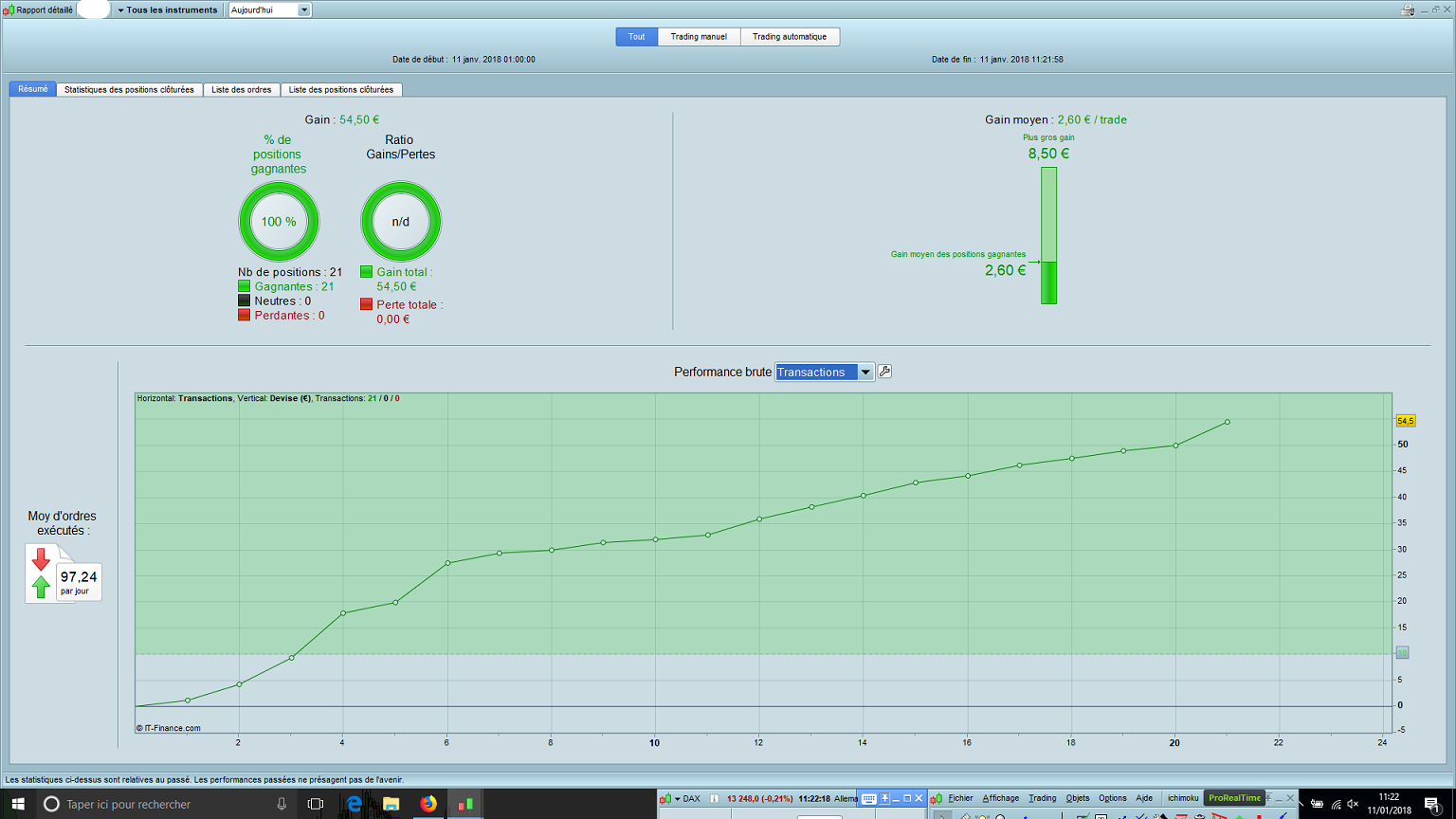Click the wrench settings icon beside Transactions
The height and width of the screenshot is (819, 1456).
pyautogui.click(x=884, y=372)
